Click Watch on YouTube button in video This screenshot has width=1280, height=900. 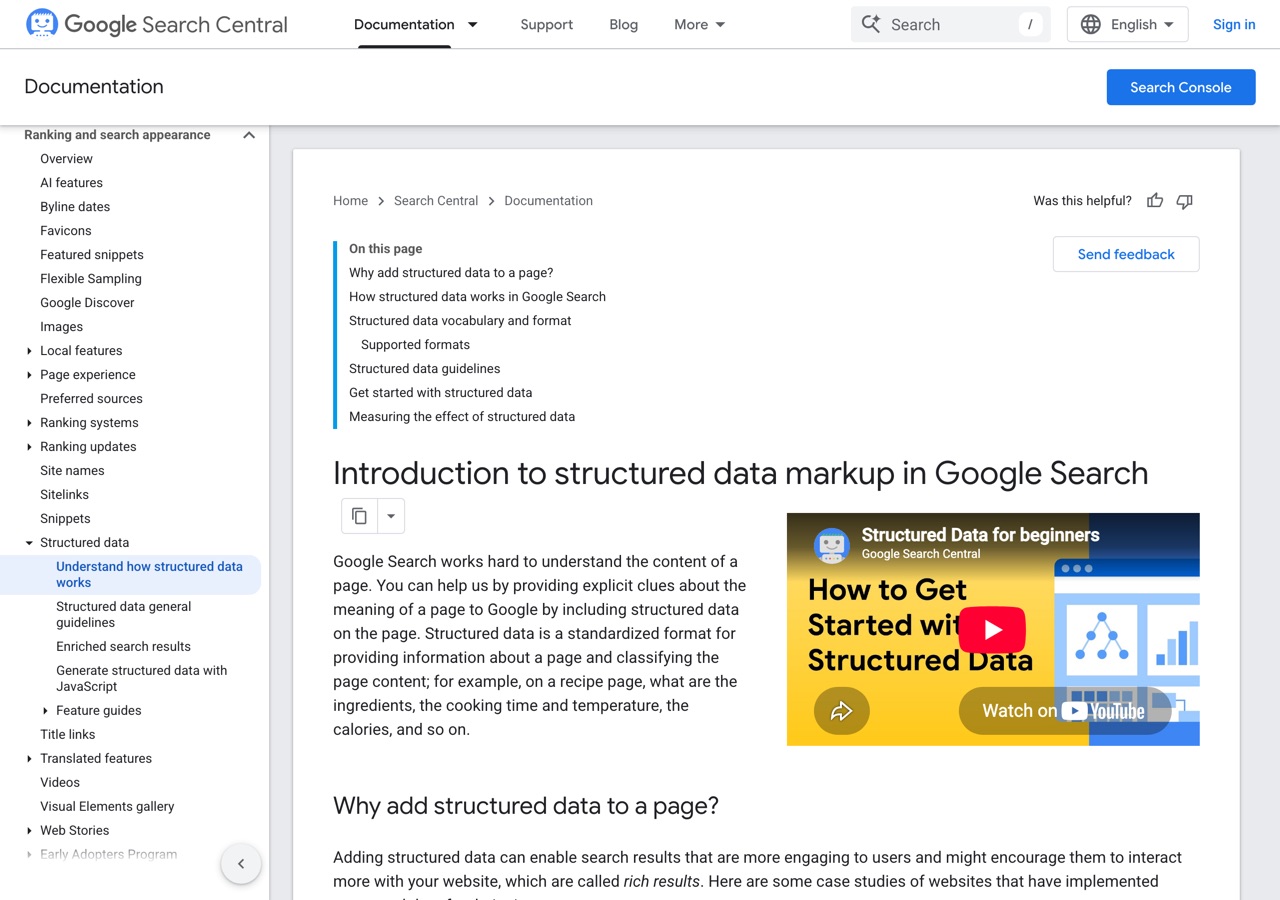coord(1064,711)
